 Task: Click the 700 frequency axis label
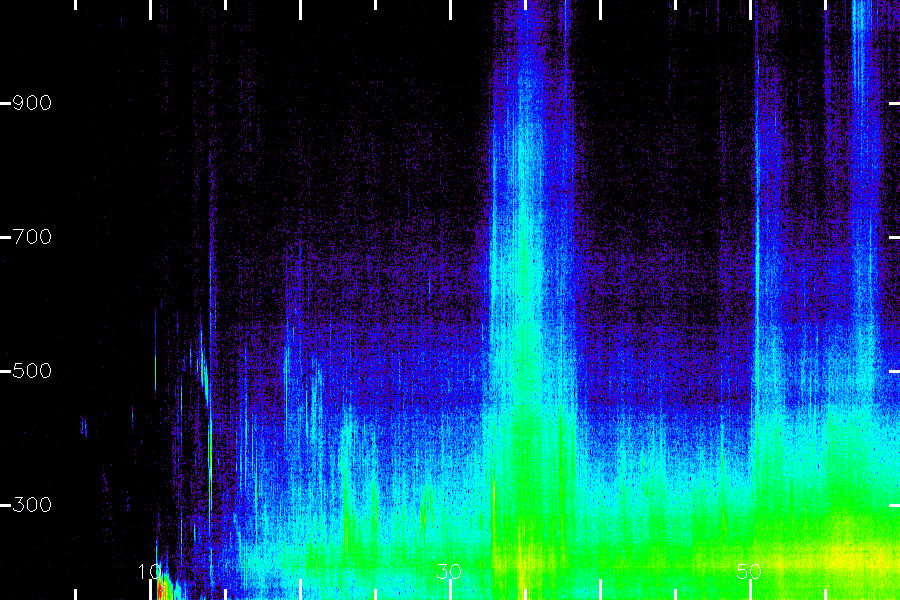pyautogui.click(x=32, y=237)
